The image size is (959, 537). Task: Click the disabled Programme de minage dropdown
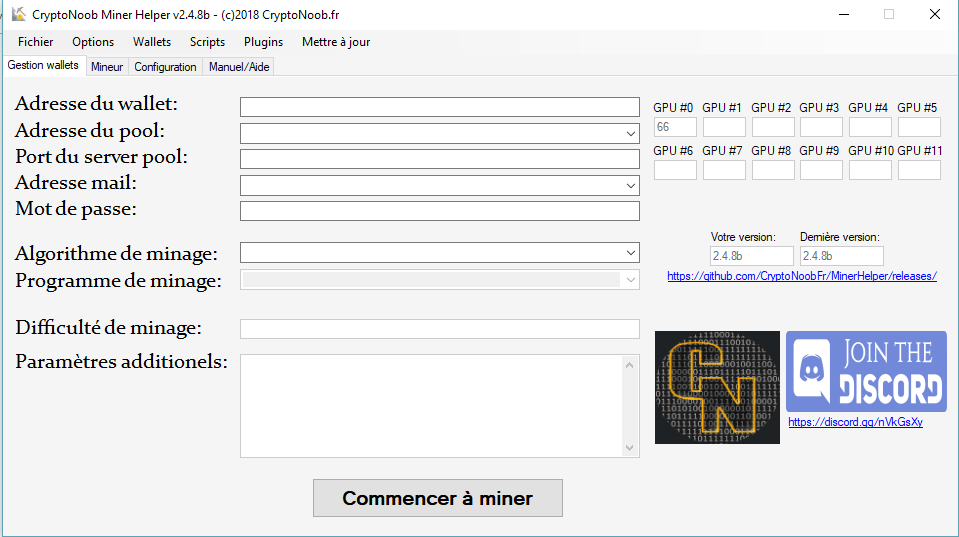click(440, 280)
